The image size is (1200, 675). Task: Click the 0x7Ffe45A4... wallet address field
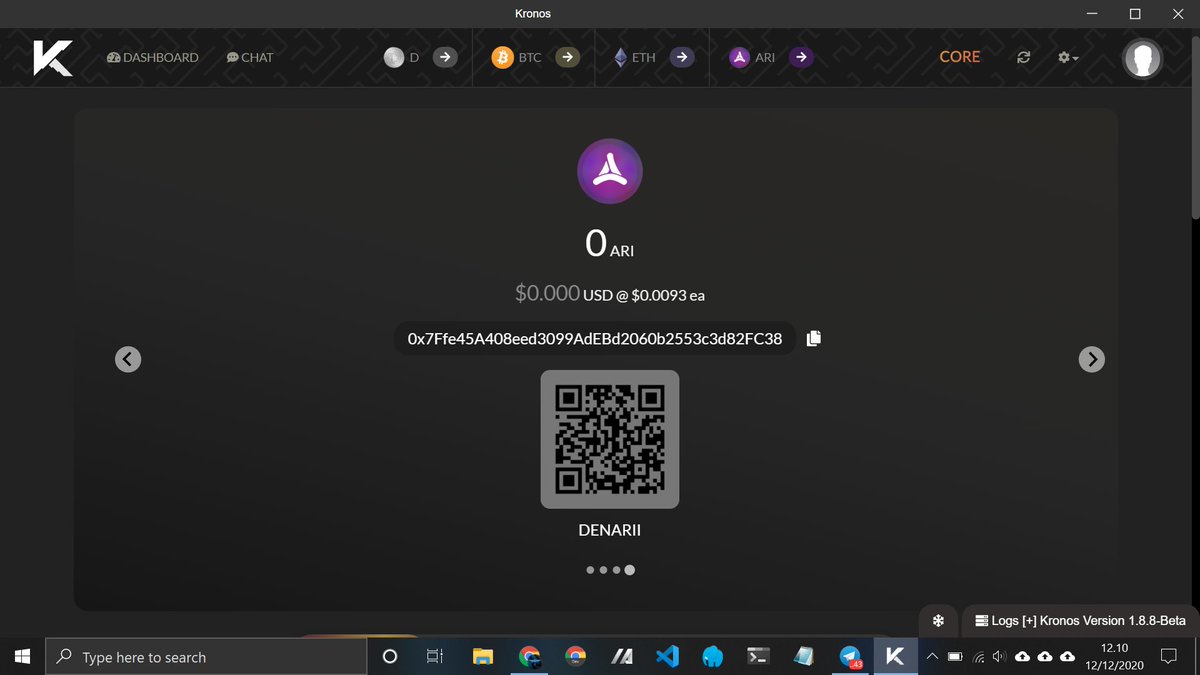(595, 339)
